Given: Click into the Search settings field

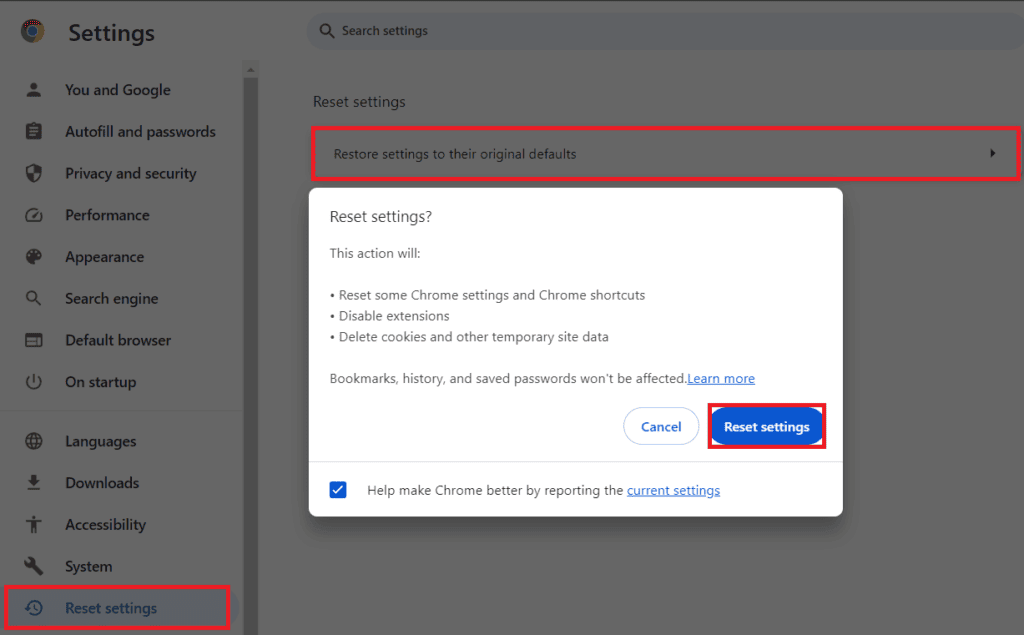Looking at the screenshot, I should pos(665,31).
